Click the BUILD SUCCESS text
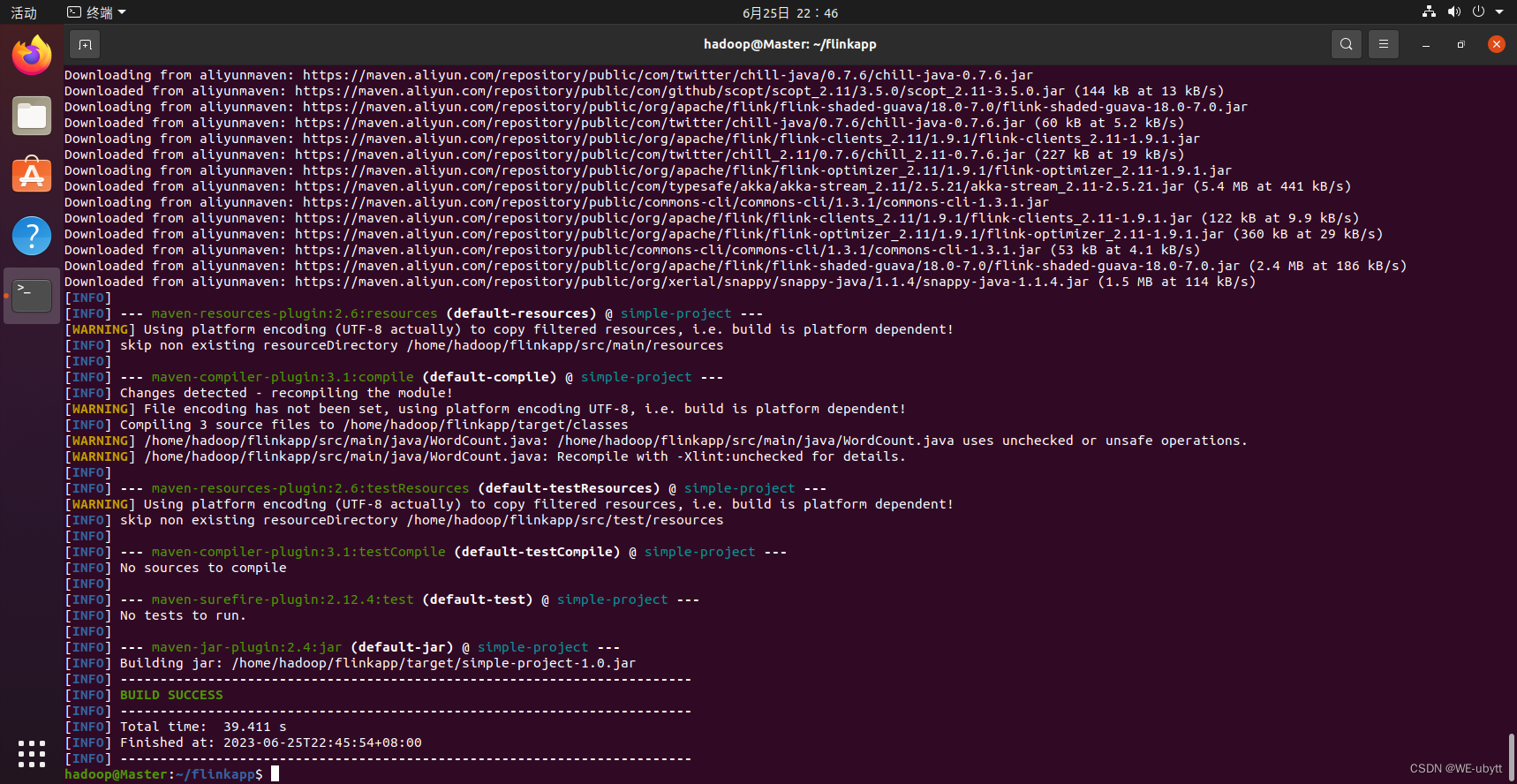1517x784 pixels. pyautogui.click(x=171, y=695)
